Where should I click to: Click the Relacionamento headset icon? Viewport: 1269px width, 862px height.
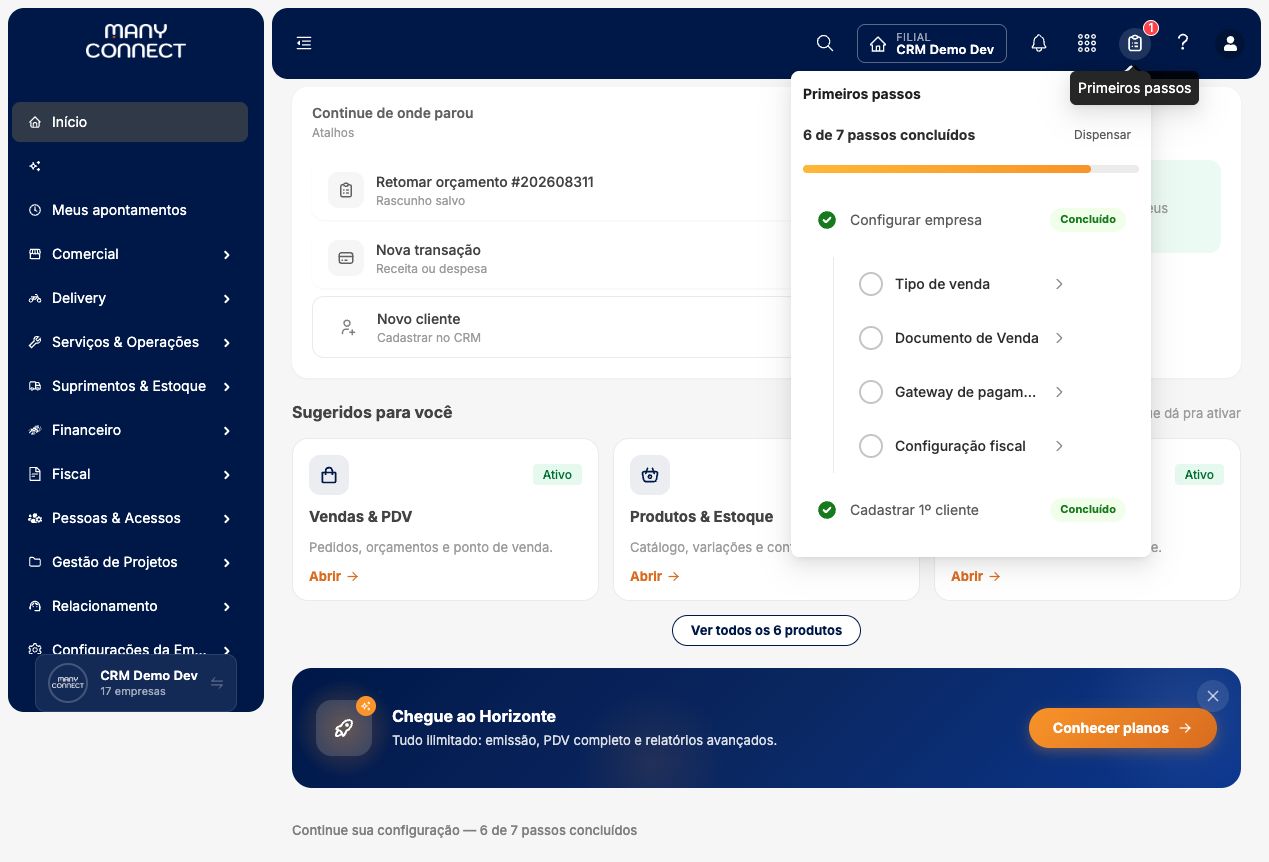[35, 606]
